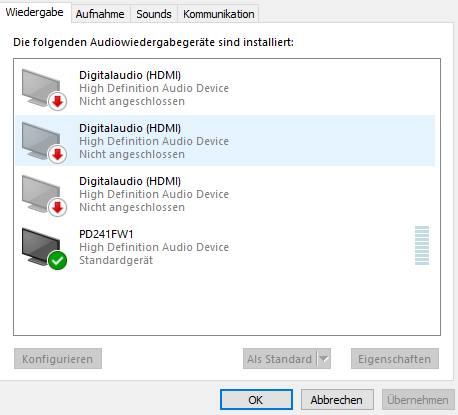Switch to the Kommunikation tab
Screen dimensions: 458x415
click(219, 14)
